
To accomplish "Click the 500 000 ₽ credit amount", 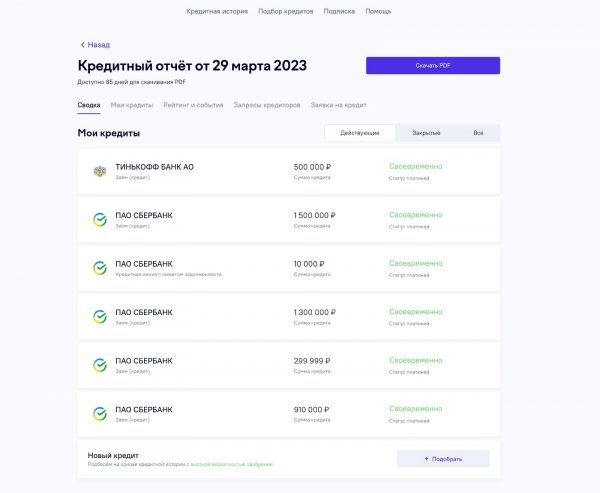I will 312,167.
